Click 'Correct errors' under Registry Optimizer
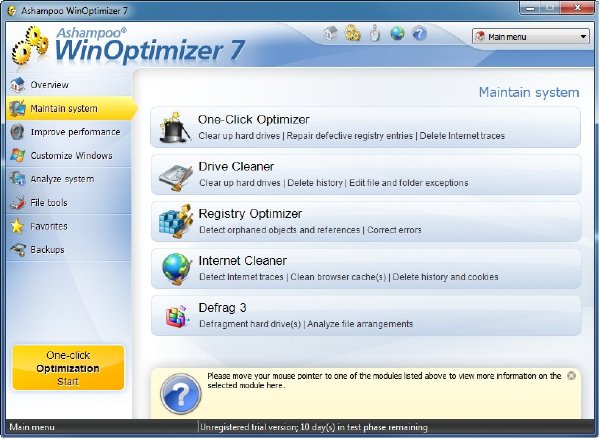Image resolution: width=600 pixels, height=439 pixels. (x=394, y=230)
